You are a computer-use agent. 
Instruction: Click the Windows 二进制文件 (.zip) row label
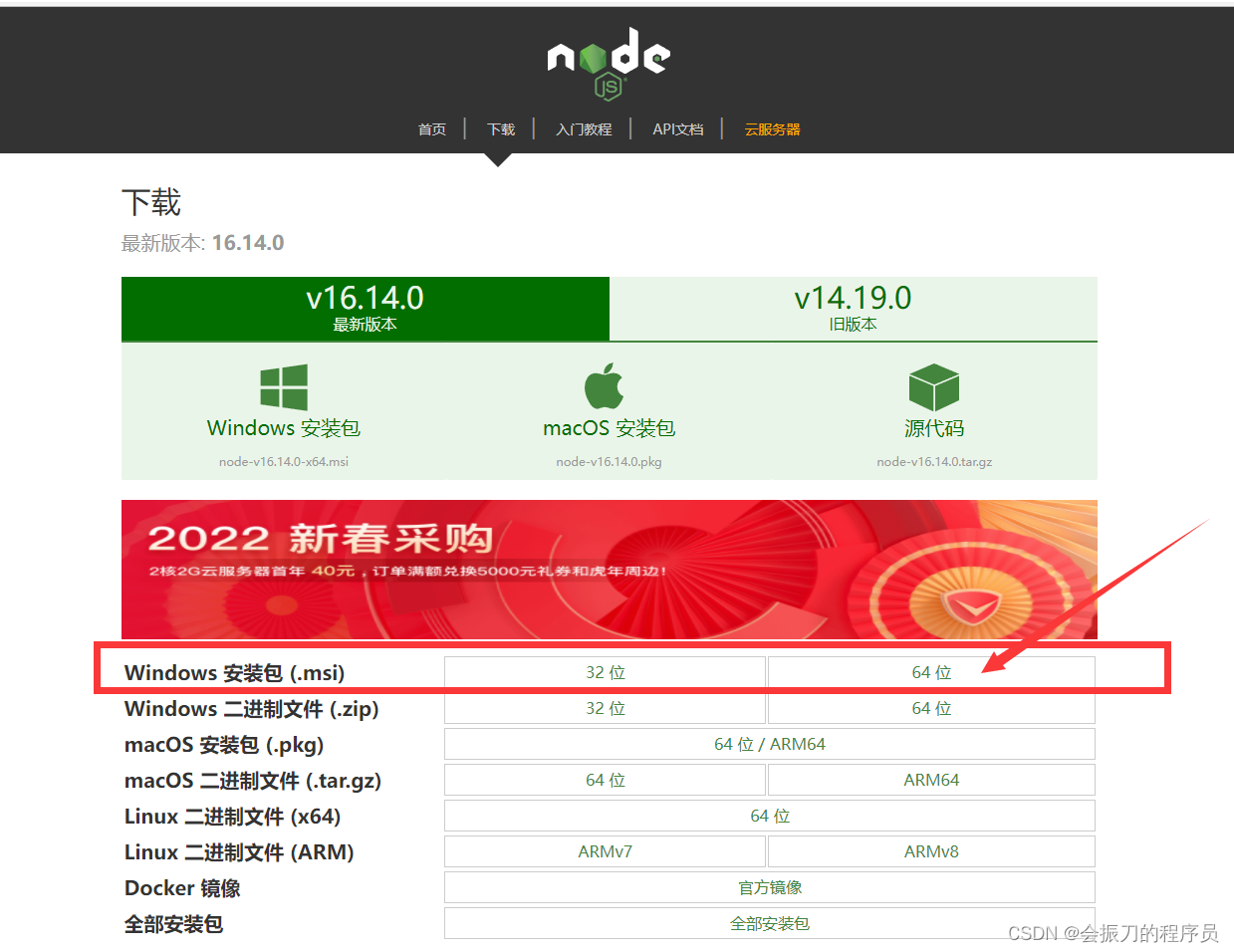coord(252,709)
